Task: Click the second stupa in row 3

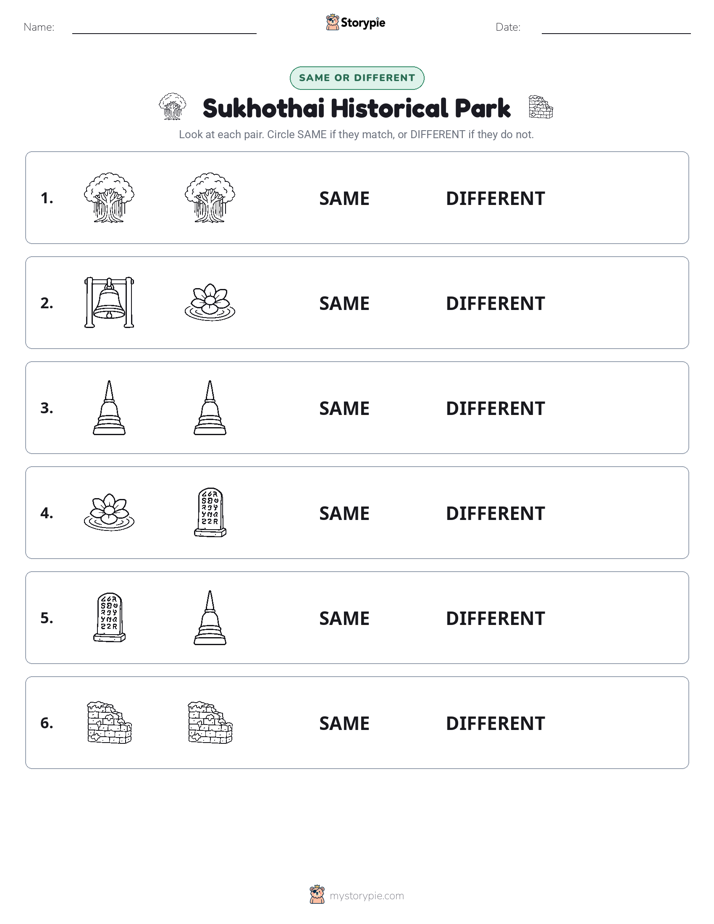Action: click(210, 408)
